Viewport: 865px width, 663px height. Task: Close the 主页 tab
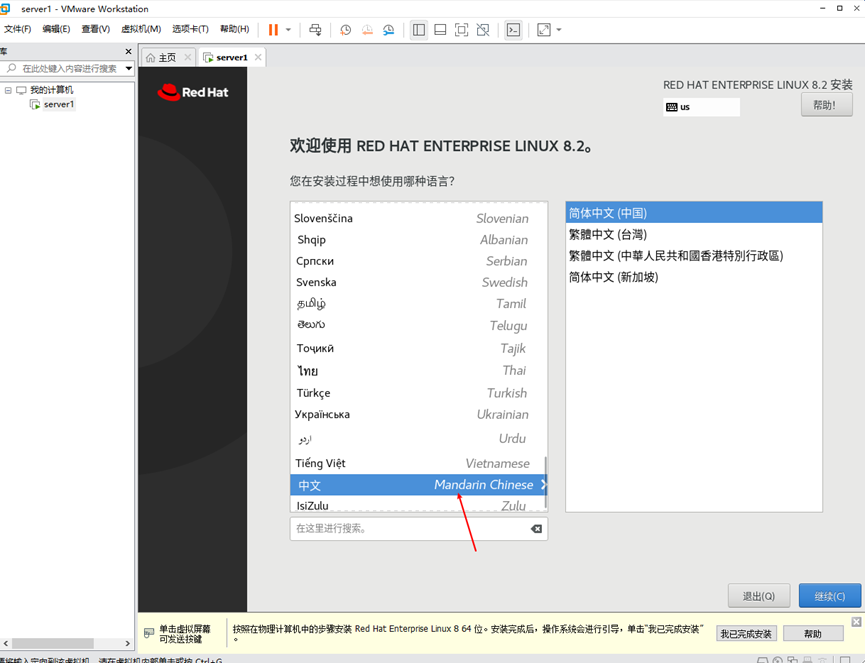tap(188, 57)
